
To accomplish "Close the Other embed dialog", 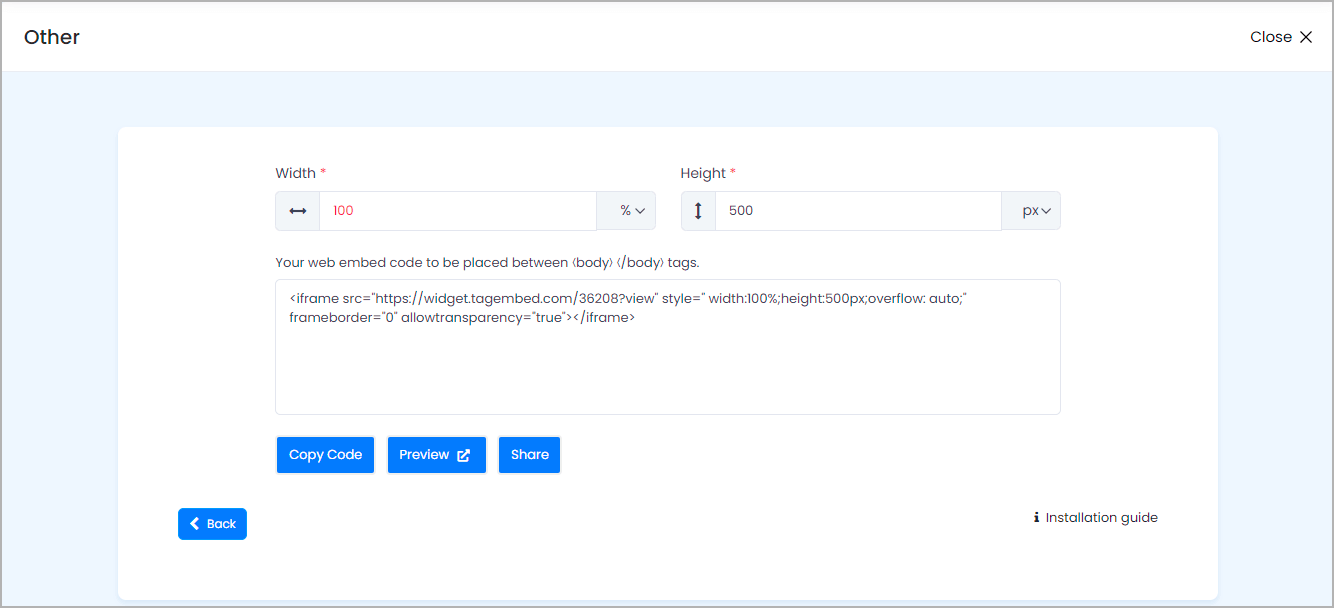I will pyautogui.click(x=1281, y=37).
